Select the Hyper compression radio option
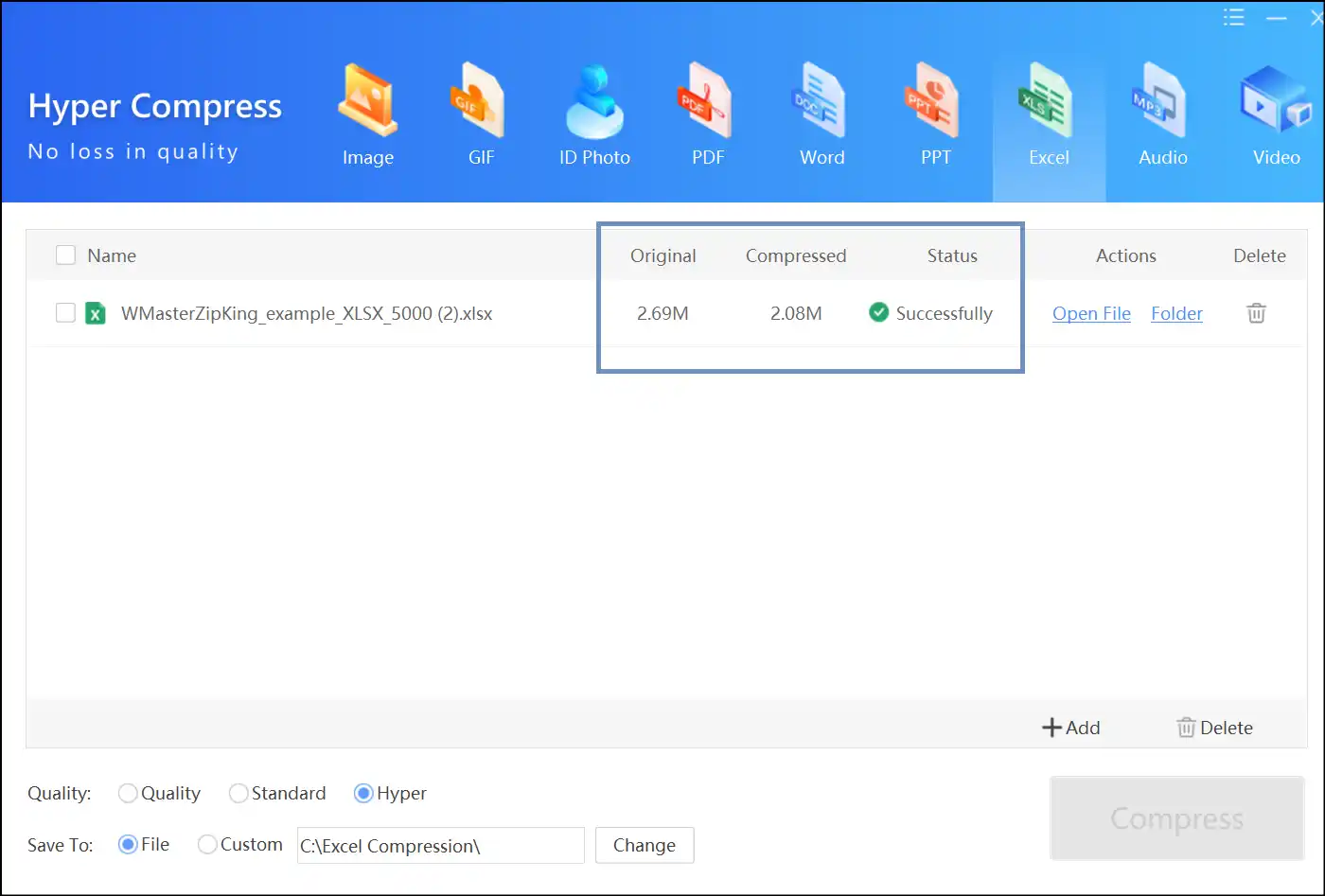The height and width of the screenshot is (896, 1325). coord(363,793)
